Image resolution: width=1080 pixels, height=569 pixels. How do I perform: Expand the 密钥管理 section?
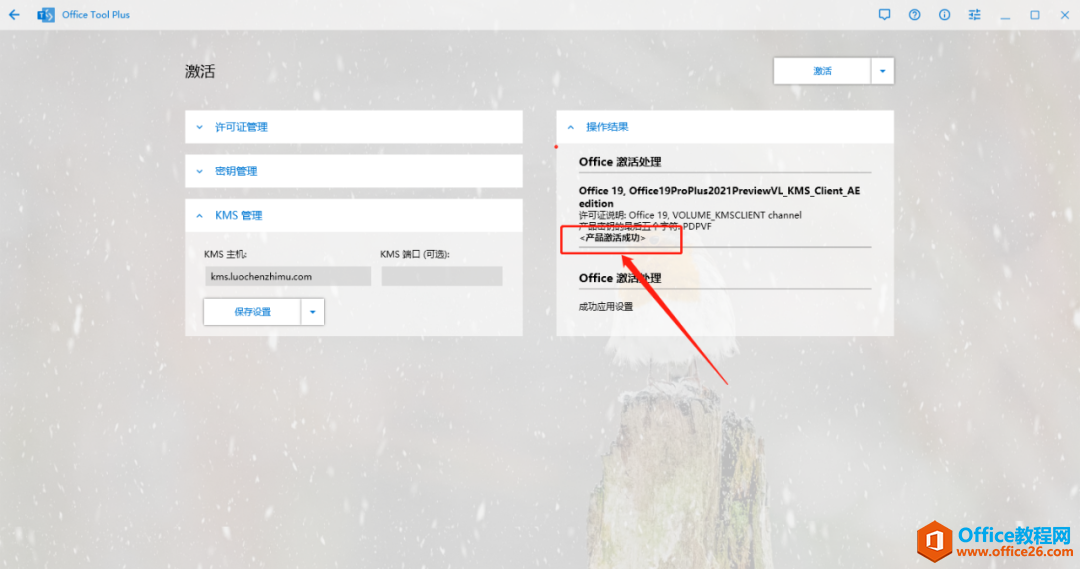353,171
